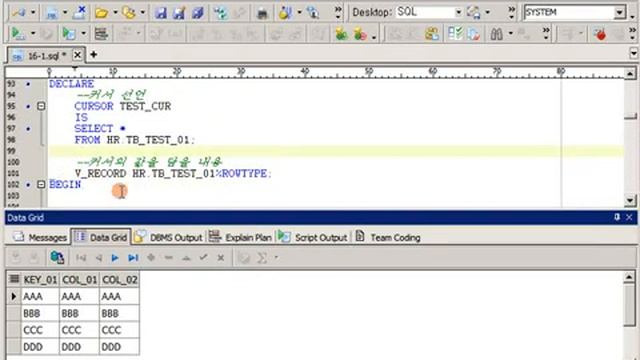Click the DECLARE keyword on line 93
Image resolution: width=640 pixels, height=360 pixels.
(x=71, y=84)
